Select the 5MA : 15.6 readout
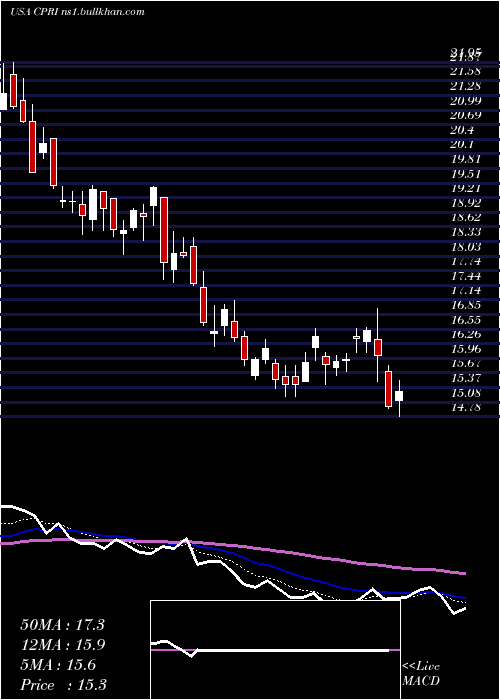The height and width of the screenshot is (700, 500). tap(58, 665)
